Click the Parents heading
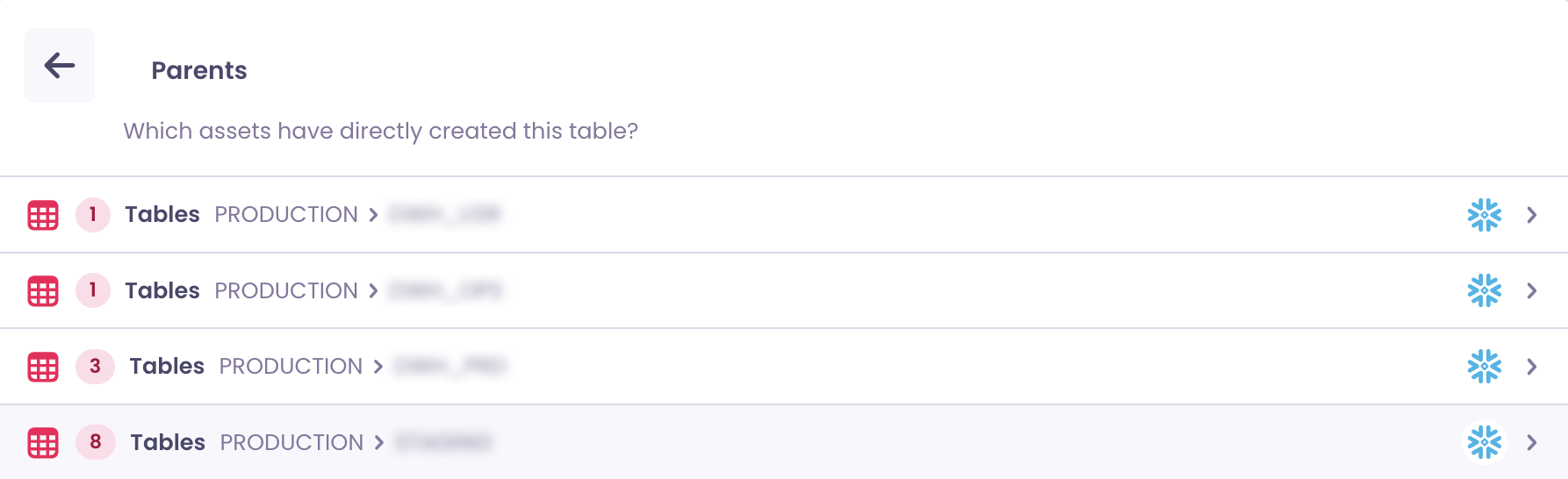1568x479 pixels. point(199,70)
